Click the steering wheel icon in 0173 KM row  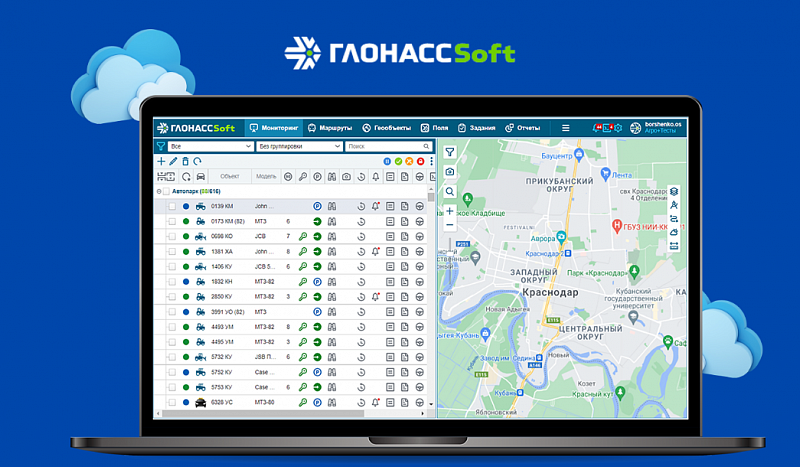(x=419, y=222)
